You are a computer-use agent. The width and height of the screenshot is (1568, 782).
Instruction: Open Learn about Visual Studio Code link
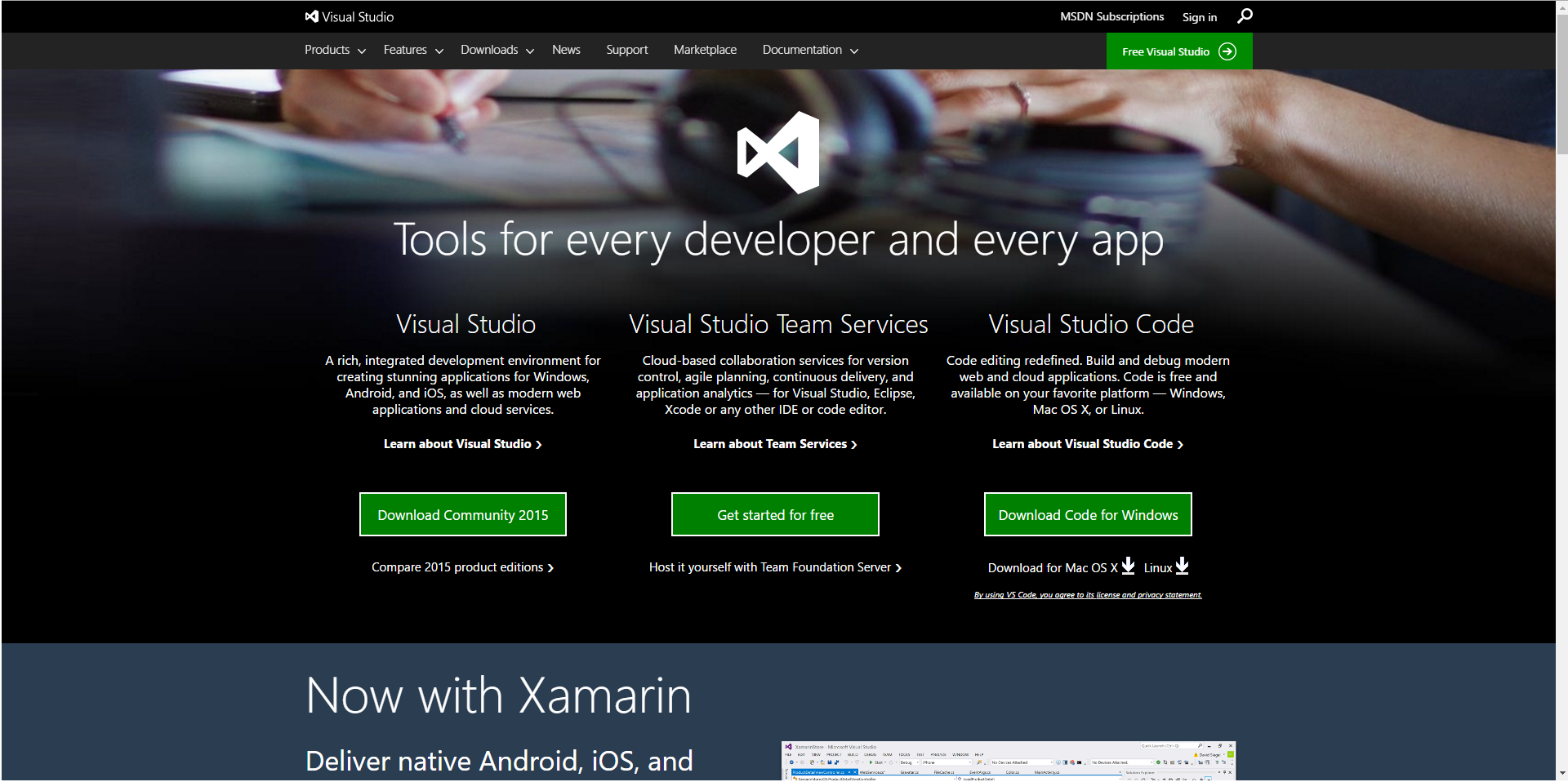pos(1088,444)
